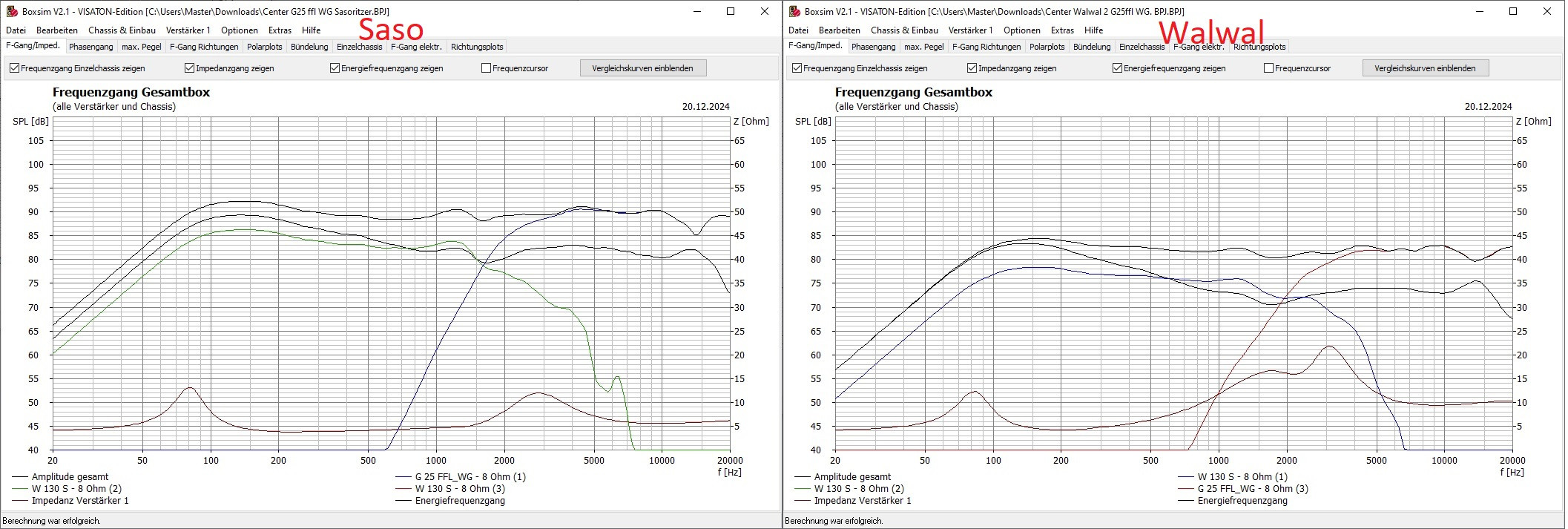Screen dimensions: 1568x529
Task: Open Optionen menu in Walwal window
Action: [x=1022, y=30]
